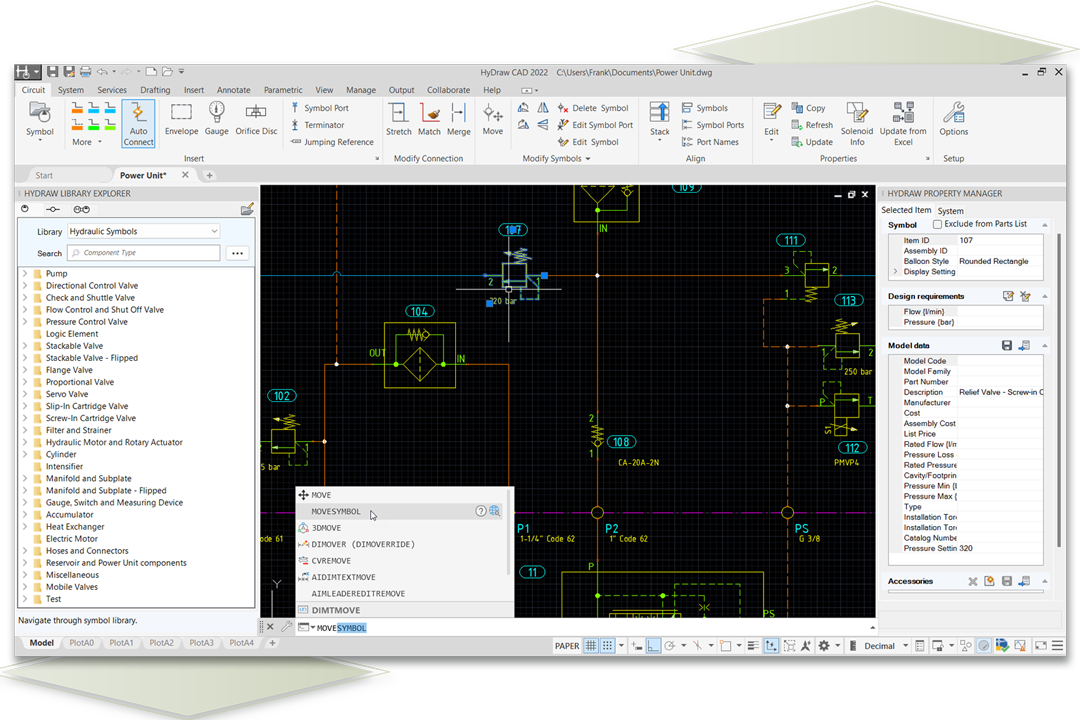This screenshot has height=720, width=1080.
Task: Select Proportional Valve in library tree
Action: point(80,382)
